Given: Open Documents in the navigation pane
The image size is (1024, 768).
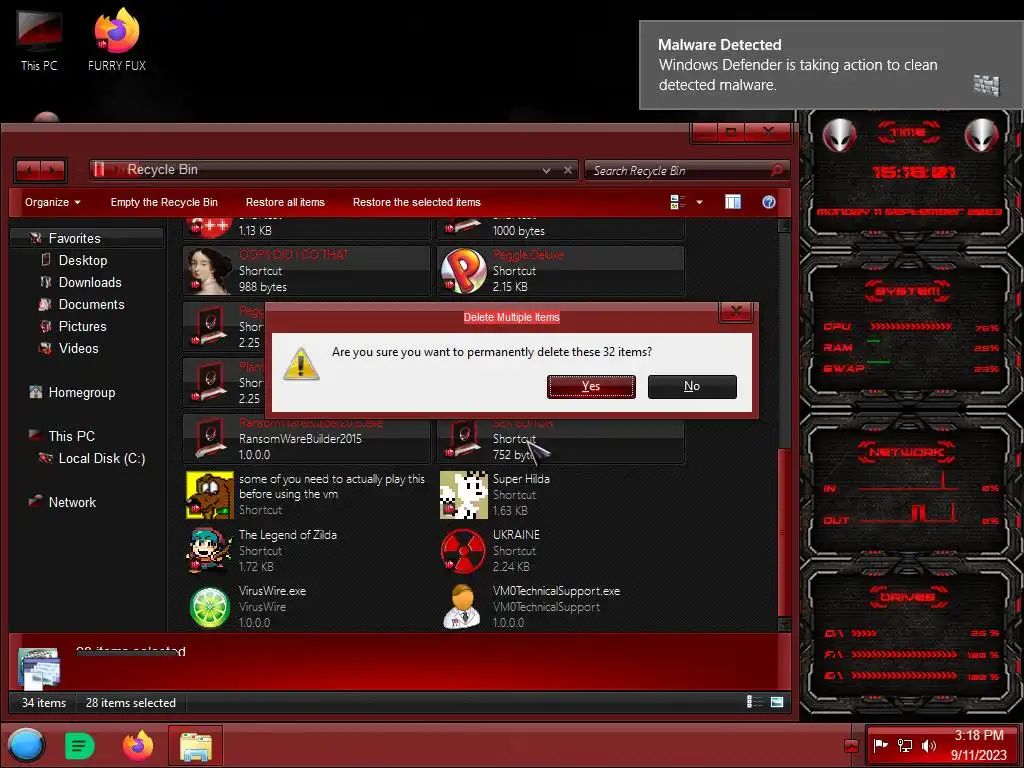Looking at the screenshot, I should click(x=91, y=304).
